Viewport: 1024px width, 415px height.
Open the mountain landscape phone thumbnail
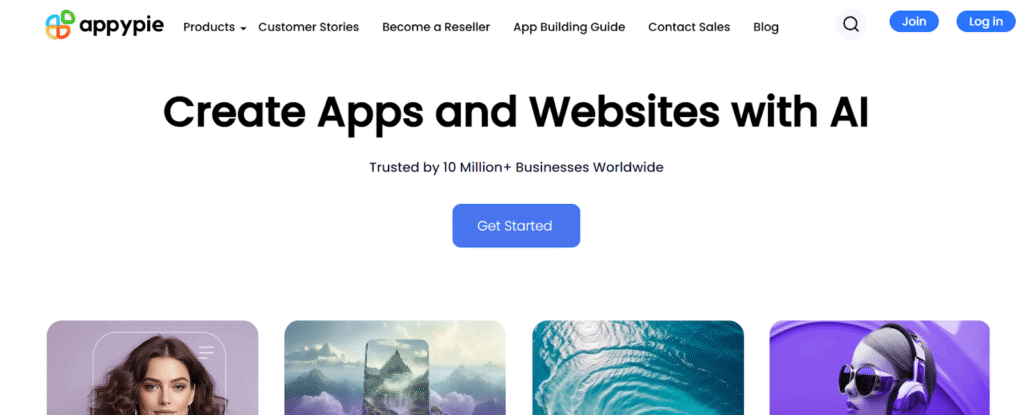point(394,367)
